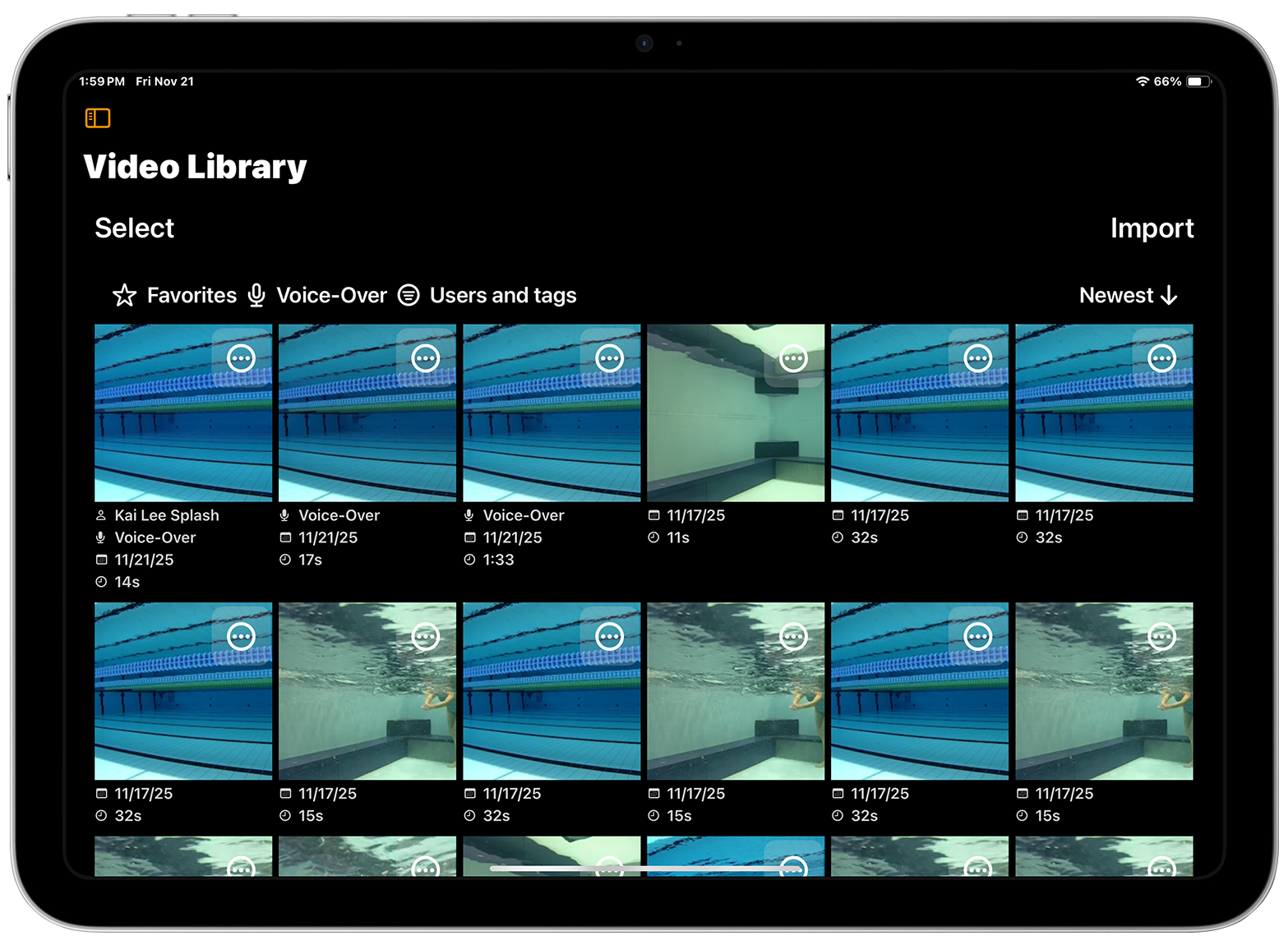
Task: Open fifth video thumbnail in first row
Action: coord(920,413)
